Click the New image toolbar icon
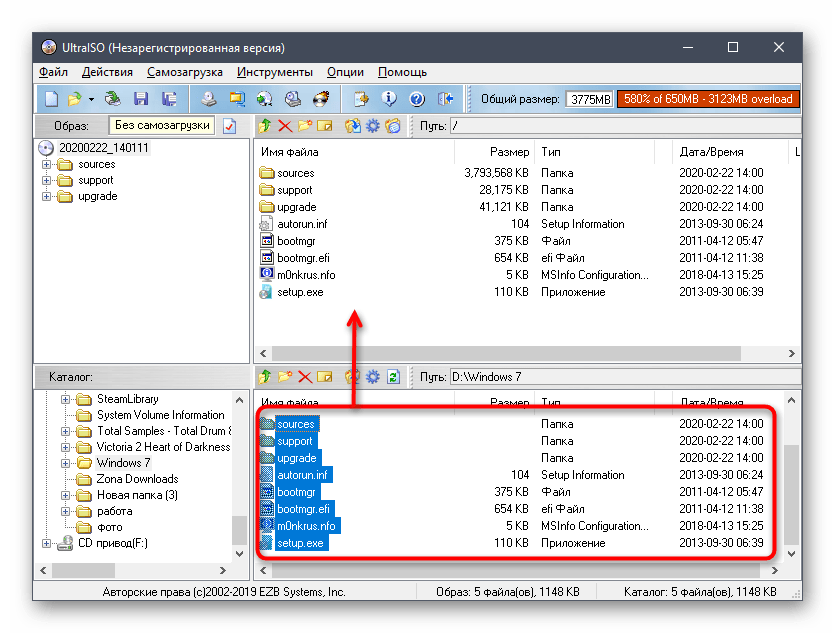Viewport: 835px width, 633px height. 52,99
